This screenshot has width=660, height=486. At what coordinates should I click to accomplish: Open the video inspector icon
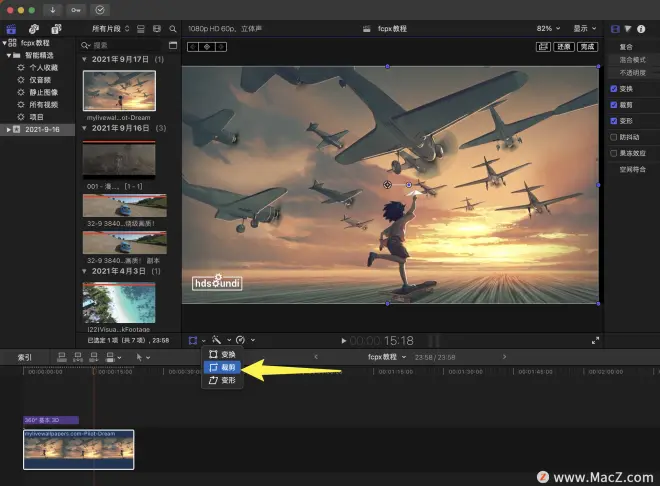pyautogui.click(x=615, y=29)
